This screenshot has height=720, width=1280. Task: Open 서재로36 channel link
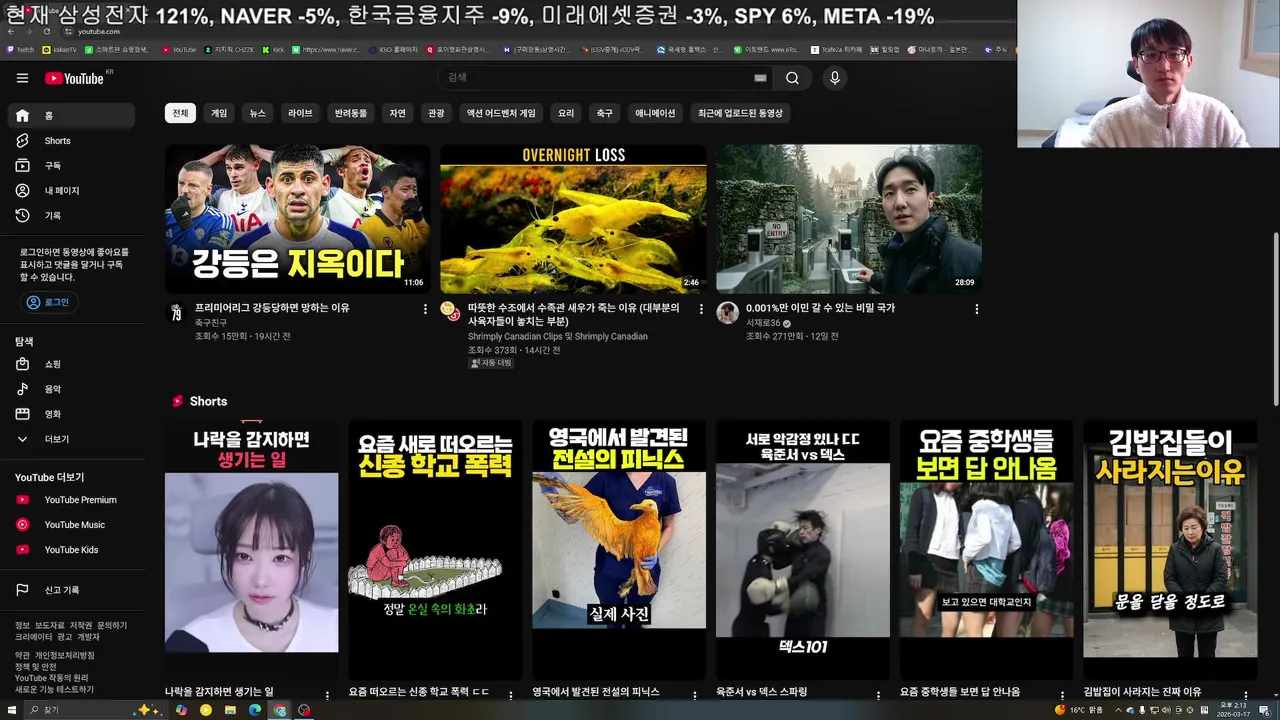763,323
